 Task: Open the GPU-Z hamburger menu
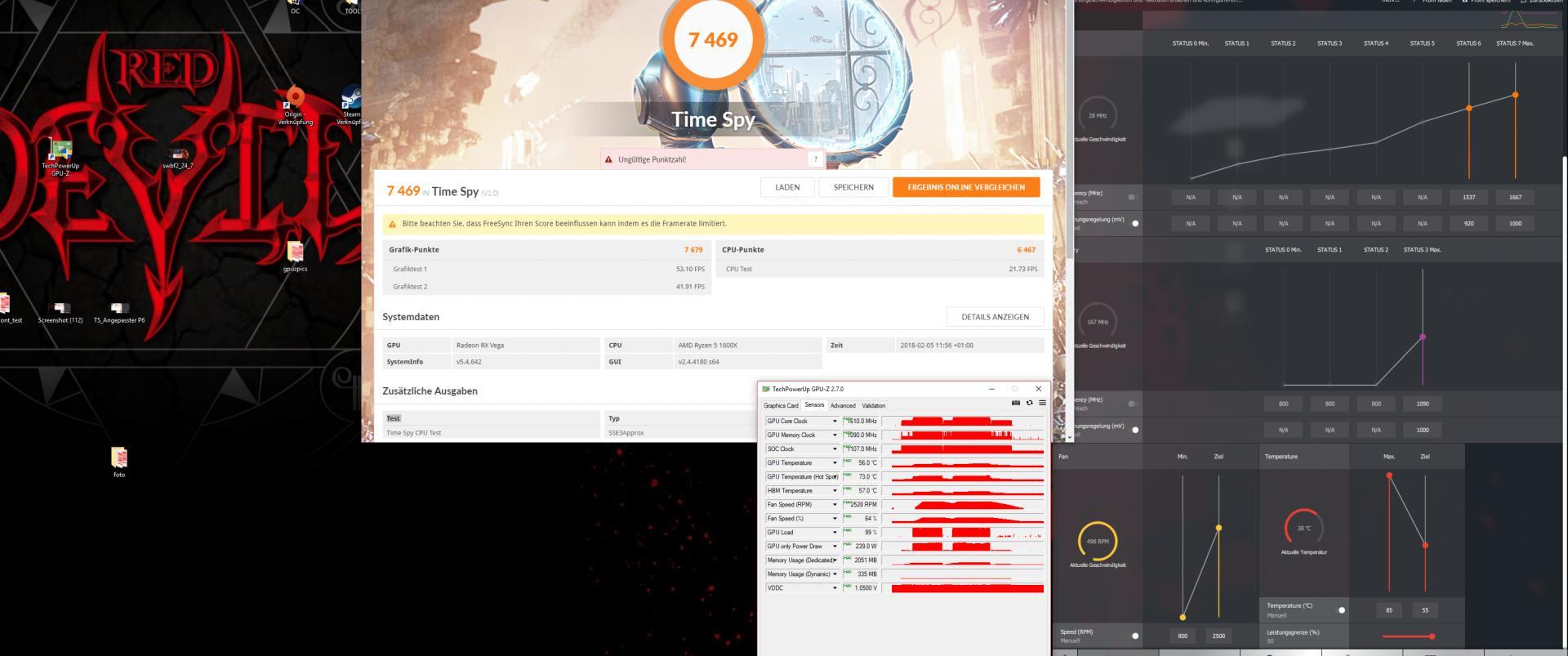click(1042, 403)
